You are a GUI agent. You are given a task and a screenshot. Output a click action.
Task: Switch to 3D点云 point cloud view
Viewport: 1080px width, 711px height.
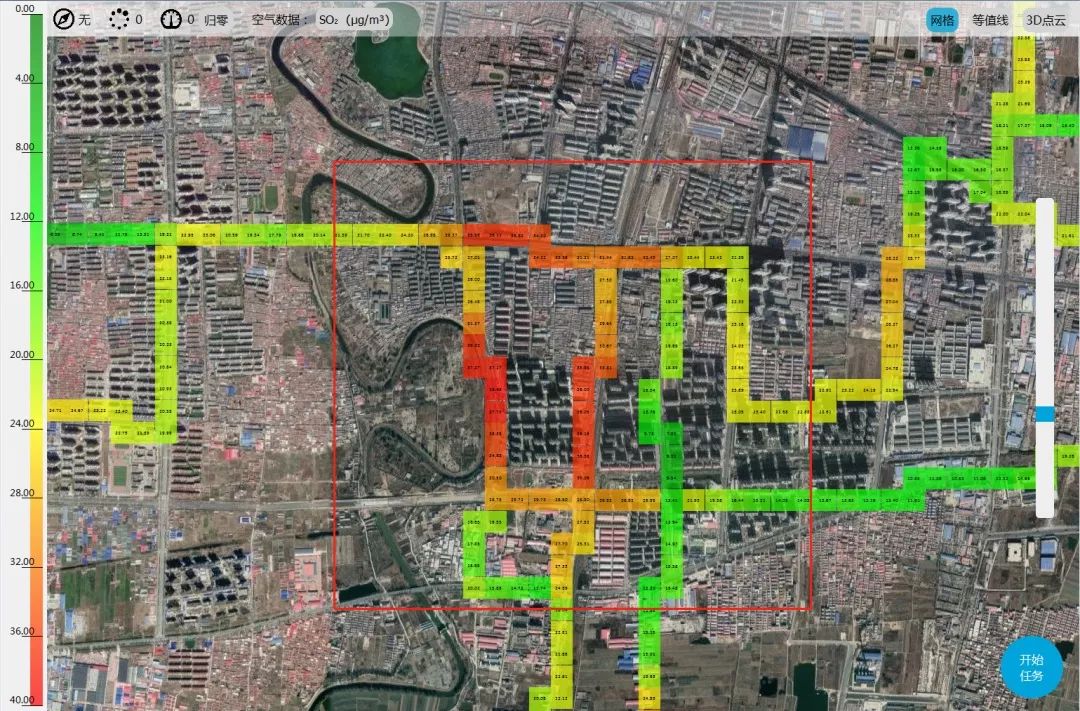(x=1045, y=20)
